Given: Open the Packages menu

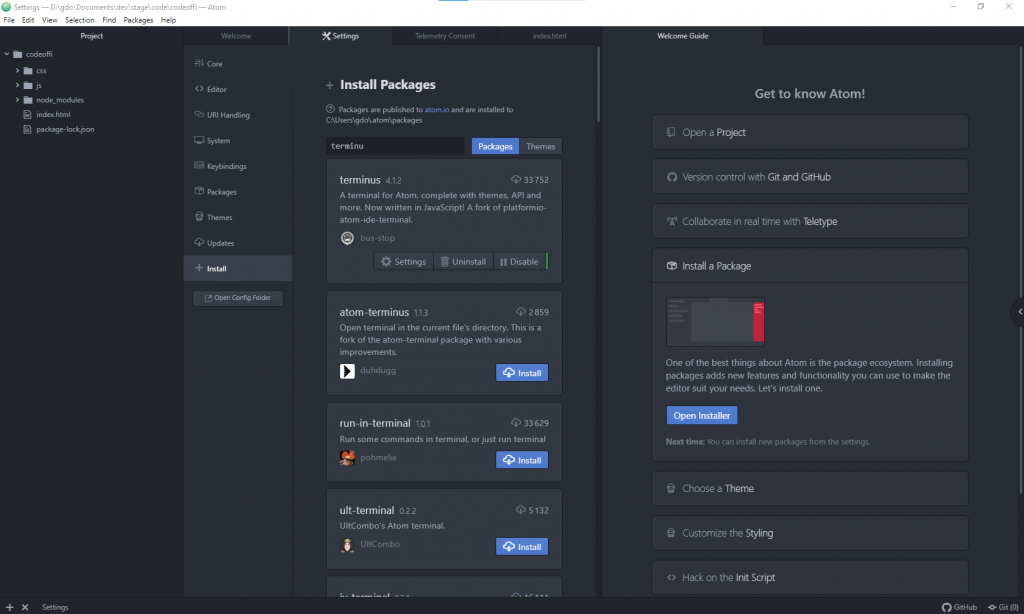Looking at the screenshot, I should point(138,20).
